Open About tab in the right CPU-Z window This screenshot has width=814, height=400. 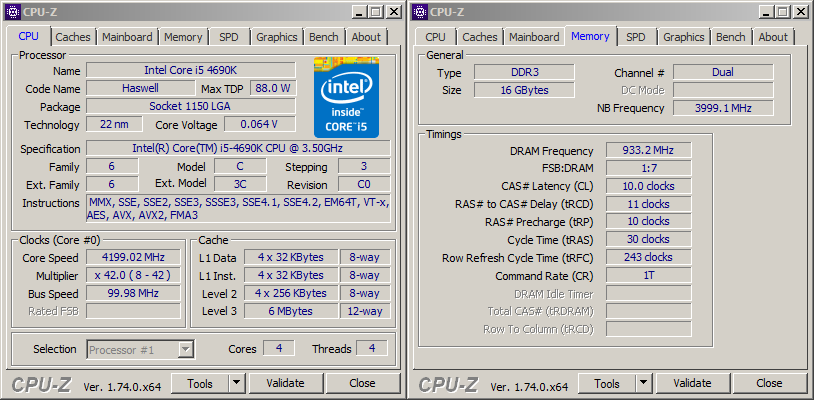[x=773, y=37]
